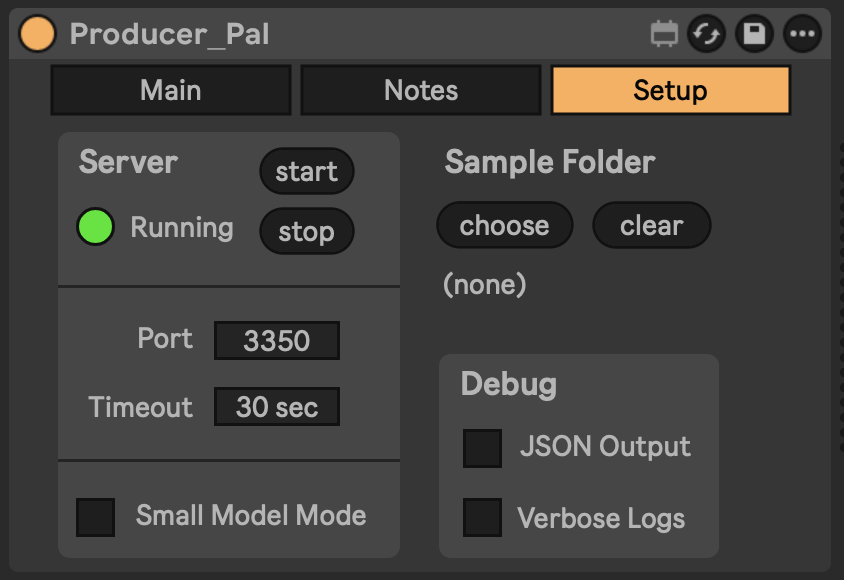
Task: Enable Verbose Logs
Action: tap(482, 517)
